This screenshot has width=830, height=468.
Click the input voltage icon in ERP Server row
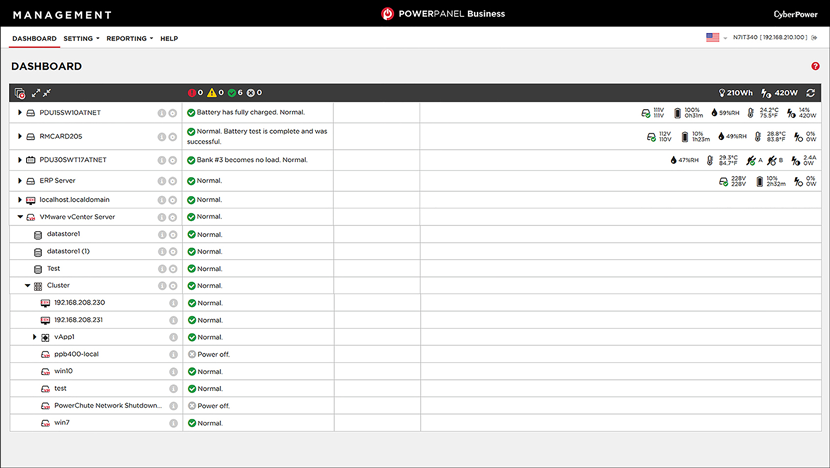tap(723, 181)
